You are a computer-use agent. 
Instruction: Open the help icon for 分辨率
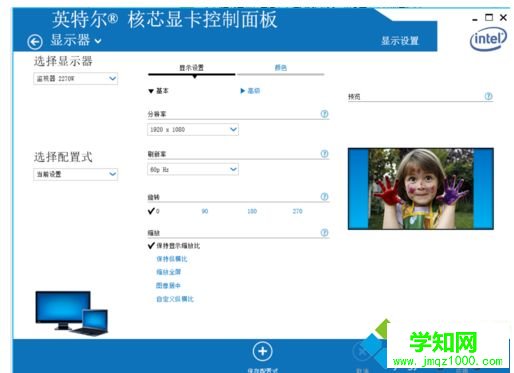tap(324, 114)
